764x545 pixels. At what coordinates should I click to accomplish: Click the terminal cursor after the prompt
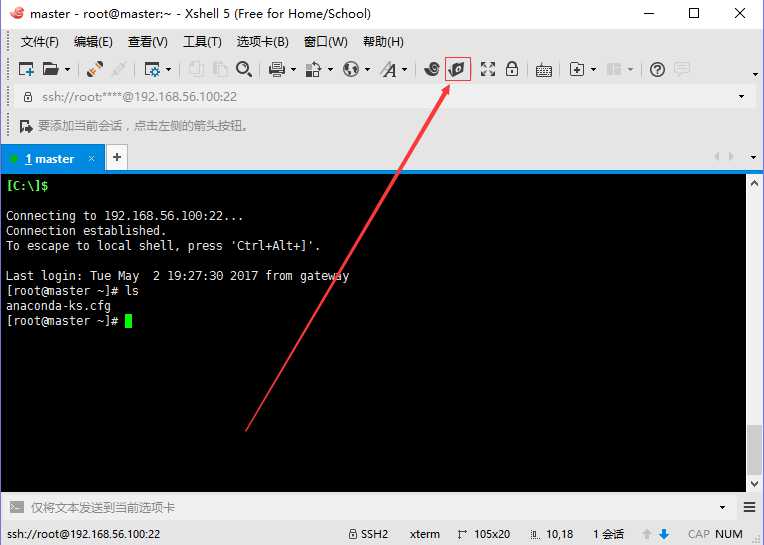pyautogui.click(x=128, y=321)
